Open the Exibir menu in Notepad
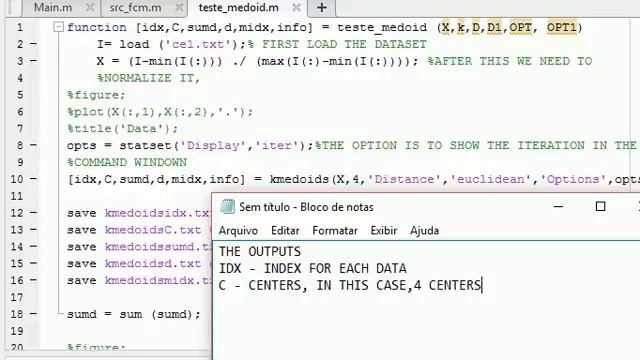640x360 pixels. [x=384, y=231]
